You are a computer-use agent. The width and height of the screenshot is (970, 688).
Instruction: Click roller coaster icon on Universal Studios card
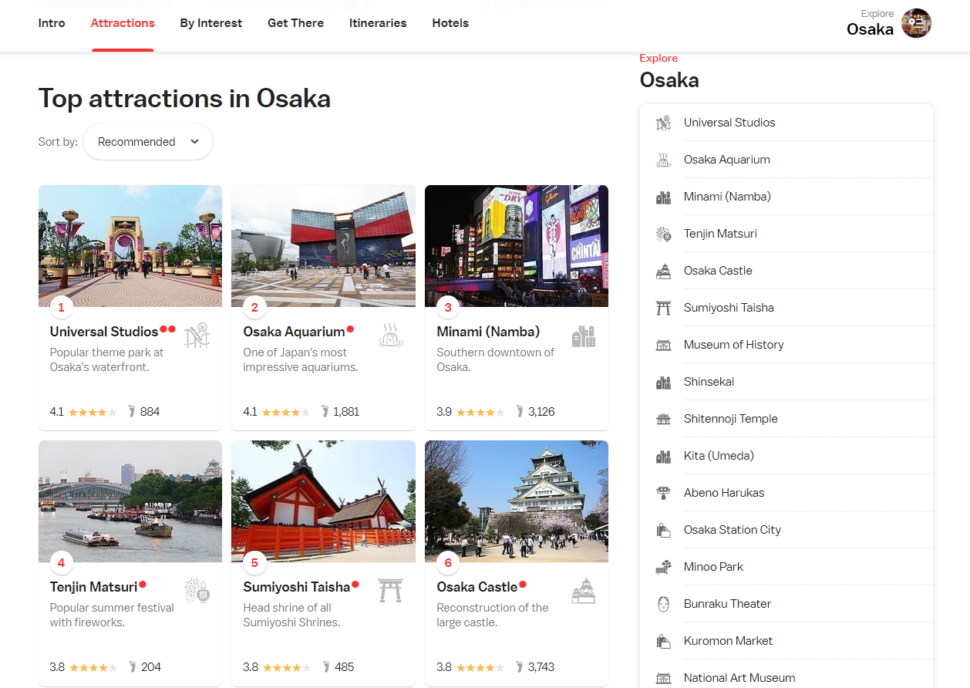[x=197, y=335]
